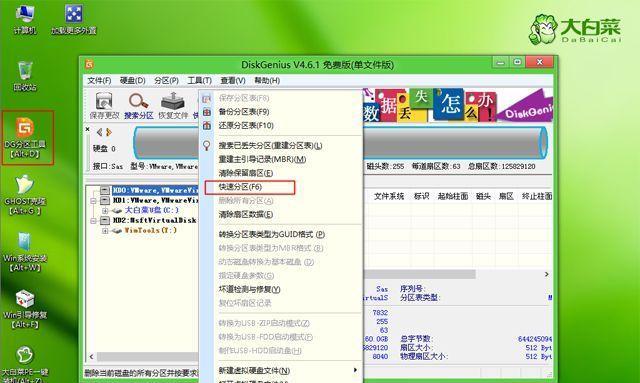Image resolution: width=640 pixels, height=383 pixels.
Task: Maximize the DiskGenius window
Action: coord(517,62)
